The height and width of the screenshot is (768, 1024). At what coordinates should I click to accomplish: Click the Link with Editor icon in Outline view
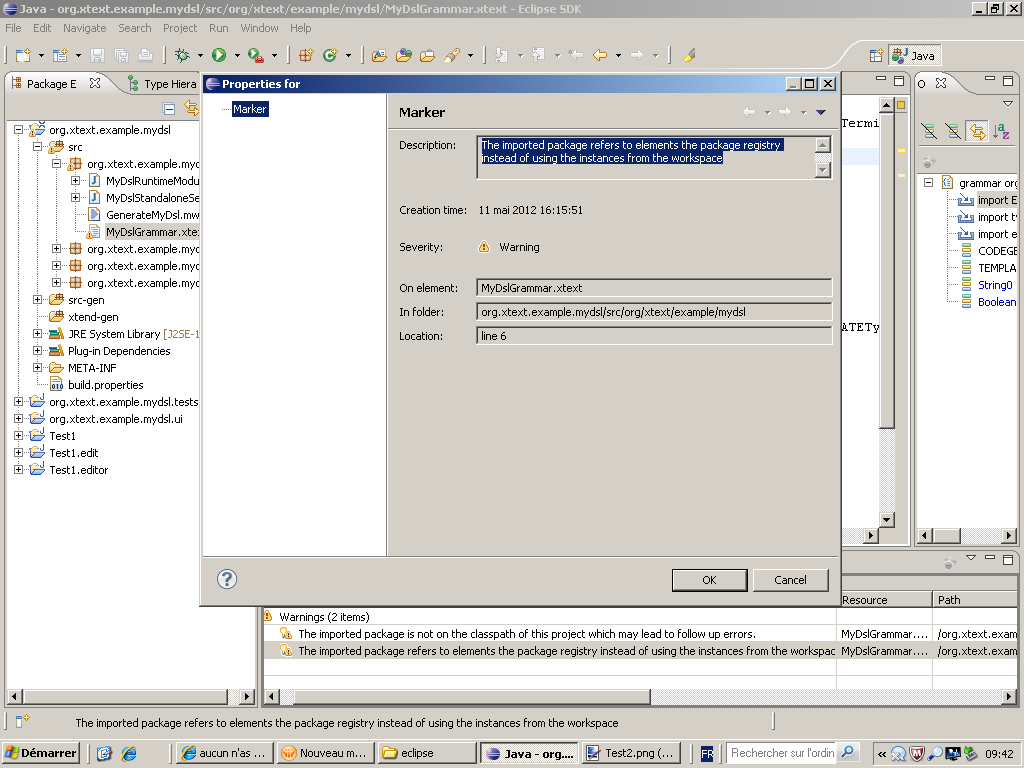[x=977, y=131]
